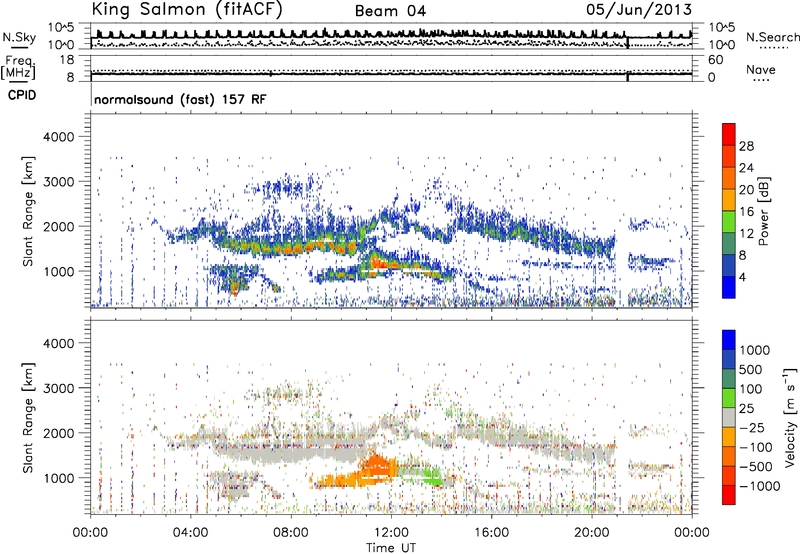
Task: Click the N.Sky legend label
Action: (19, 37)
